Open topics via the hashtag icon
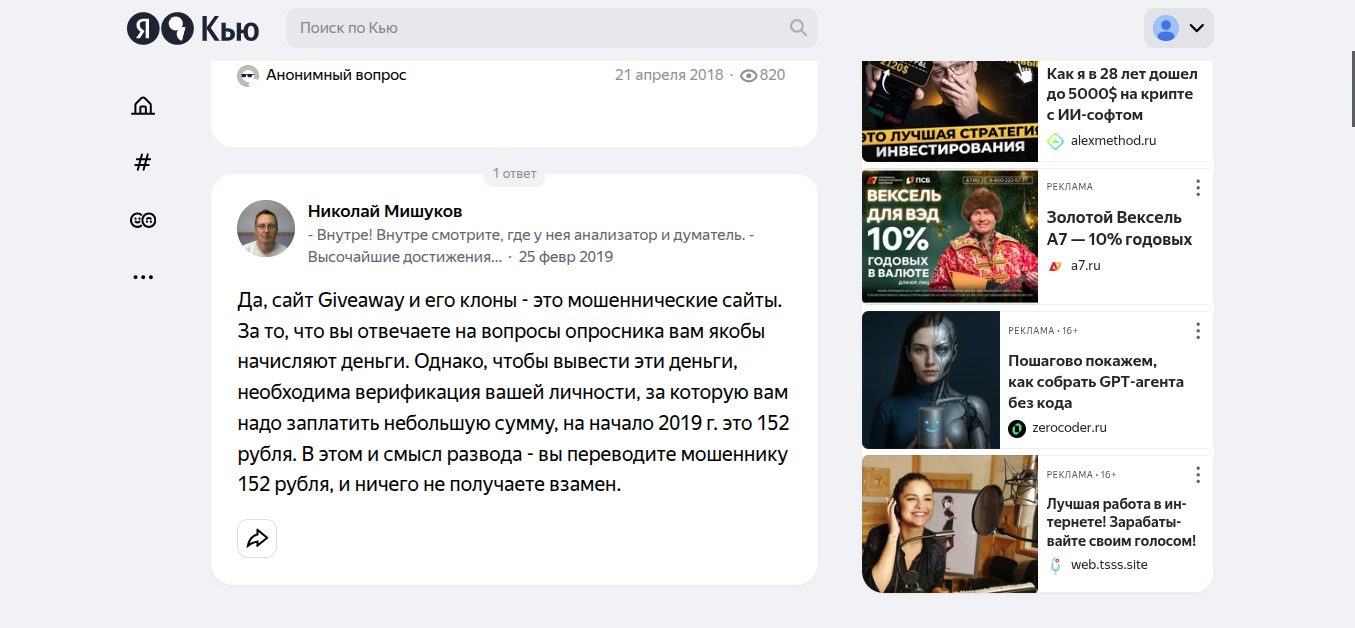 [x=143, y=163]
